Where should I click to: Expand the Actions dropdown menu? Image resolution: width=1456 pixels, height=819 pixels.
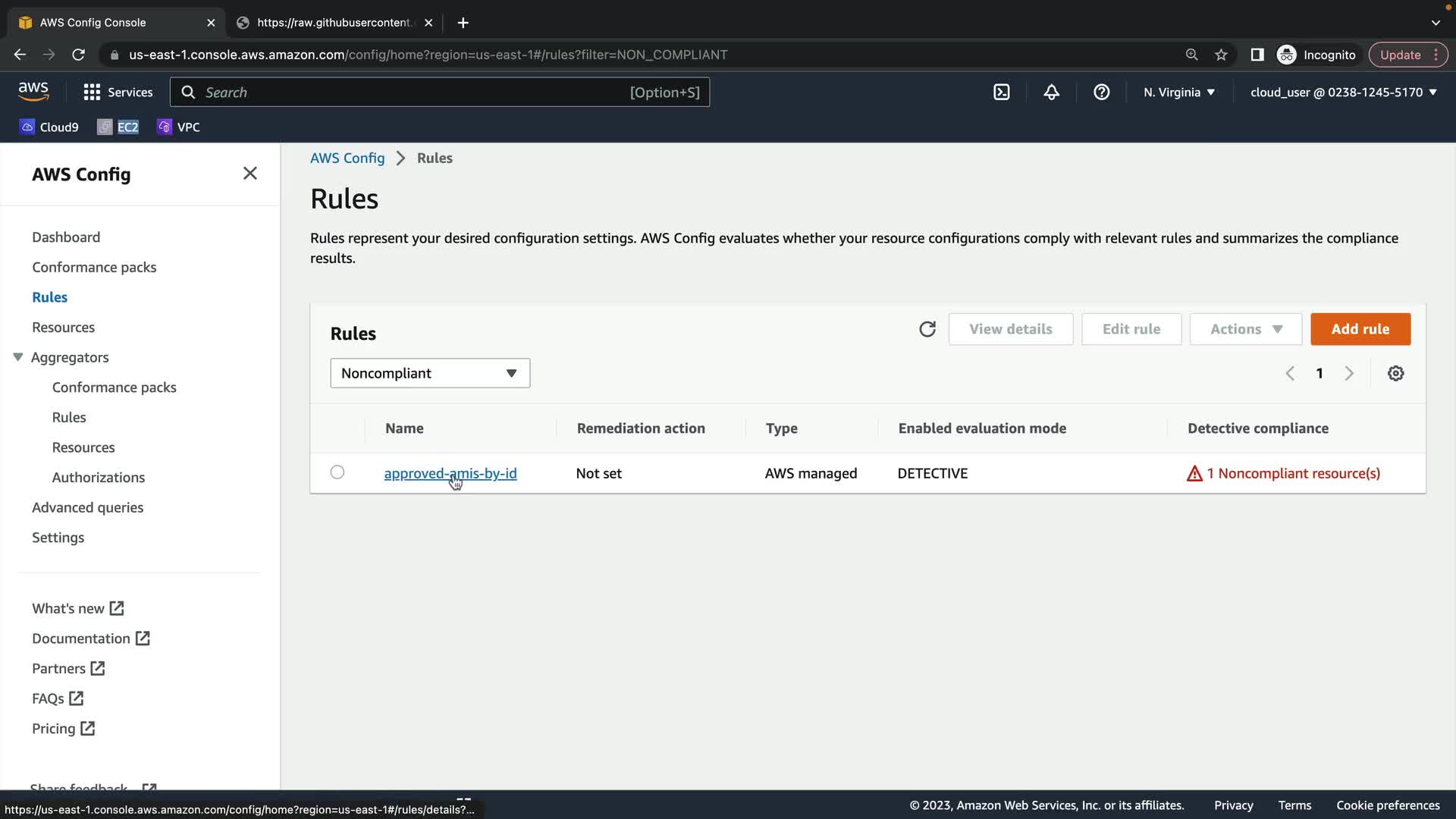point(1245,329)
